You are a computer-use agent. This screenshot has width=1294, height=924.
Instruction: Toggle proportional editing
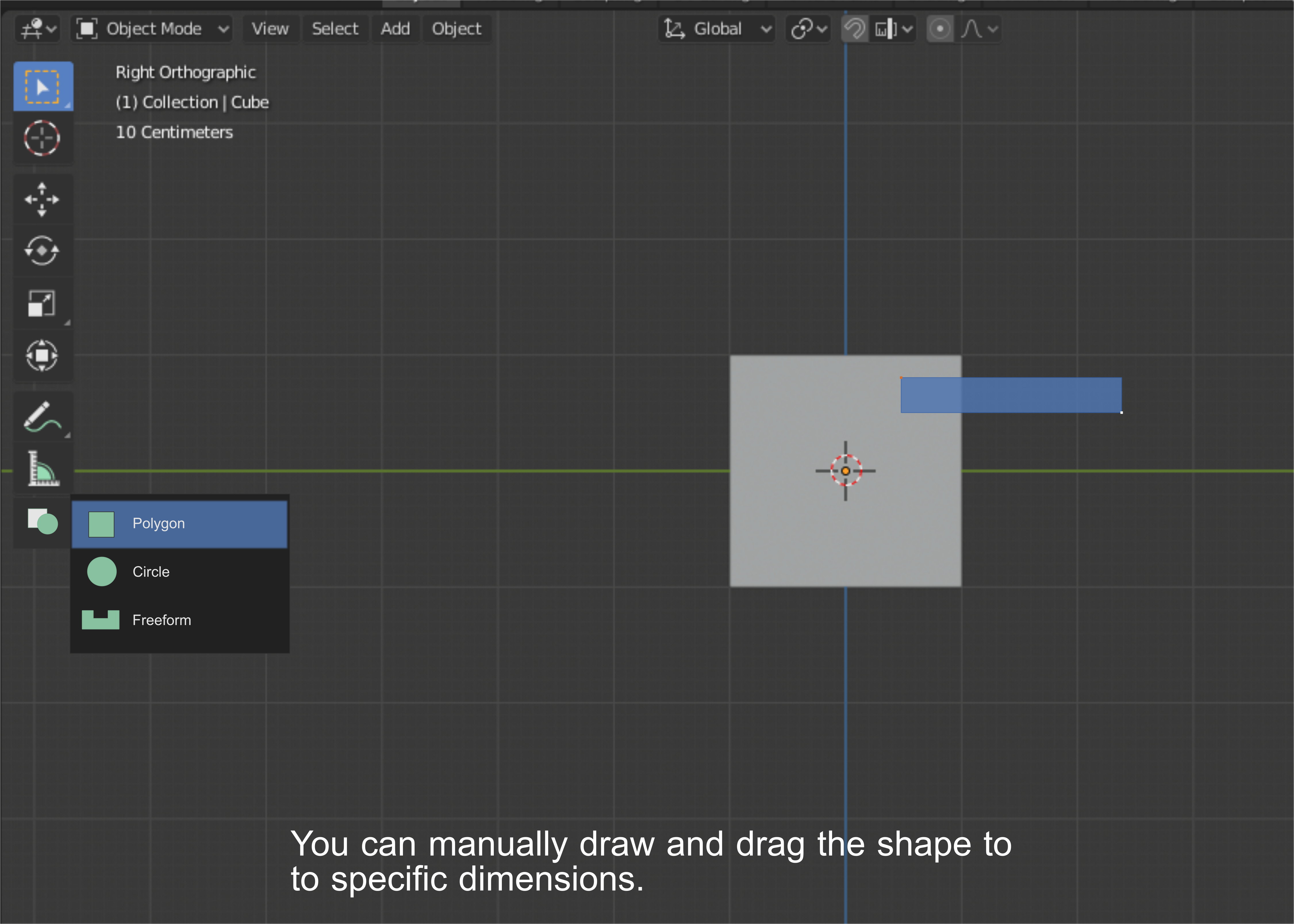[940, 28]
